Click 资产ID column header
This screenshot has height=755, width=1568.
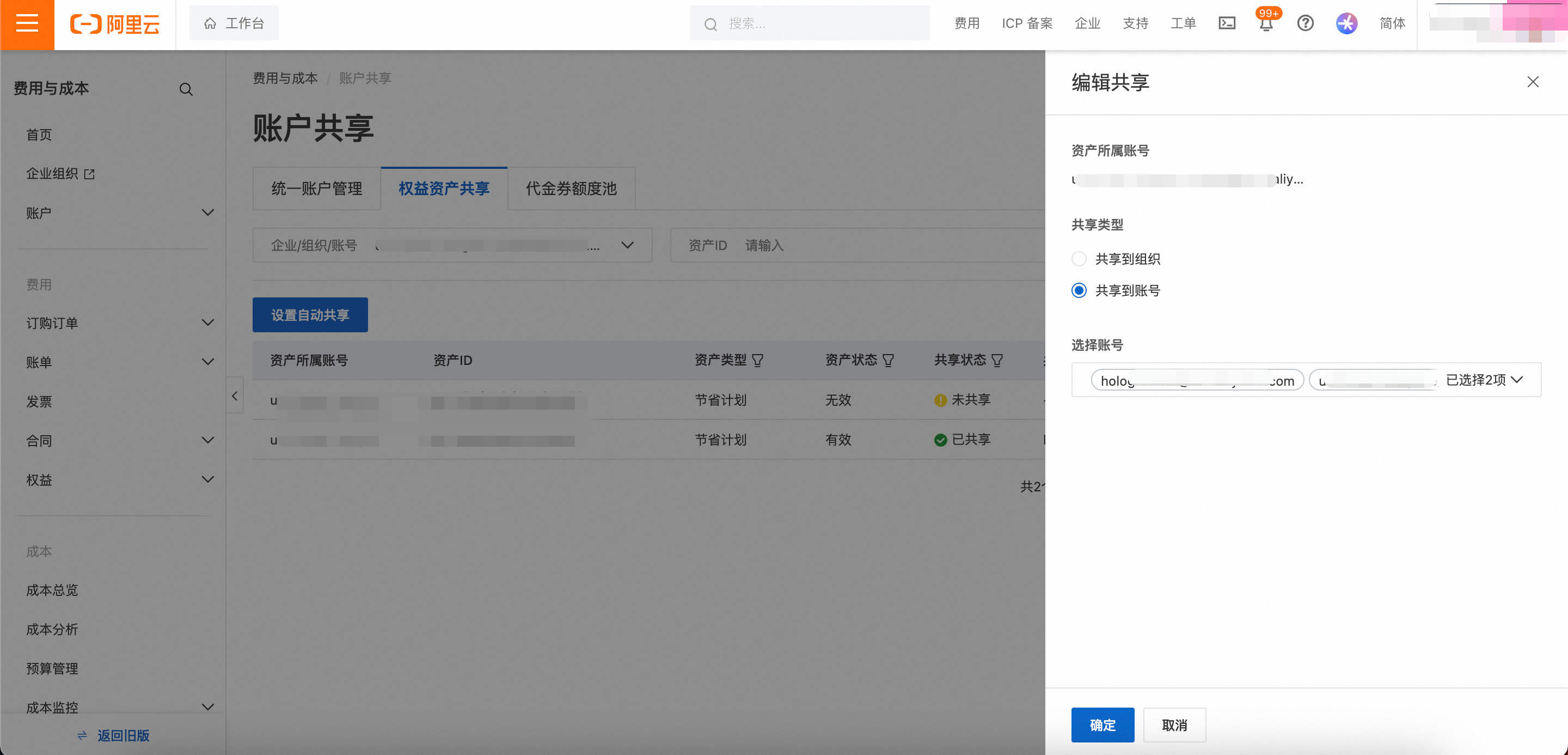(452, 361)
